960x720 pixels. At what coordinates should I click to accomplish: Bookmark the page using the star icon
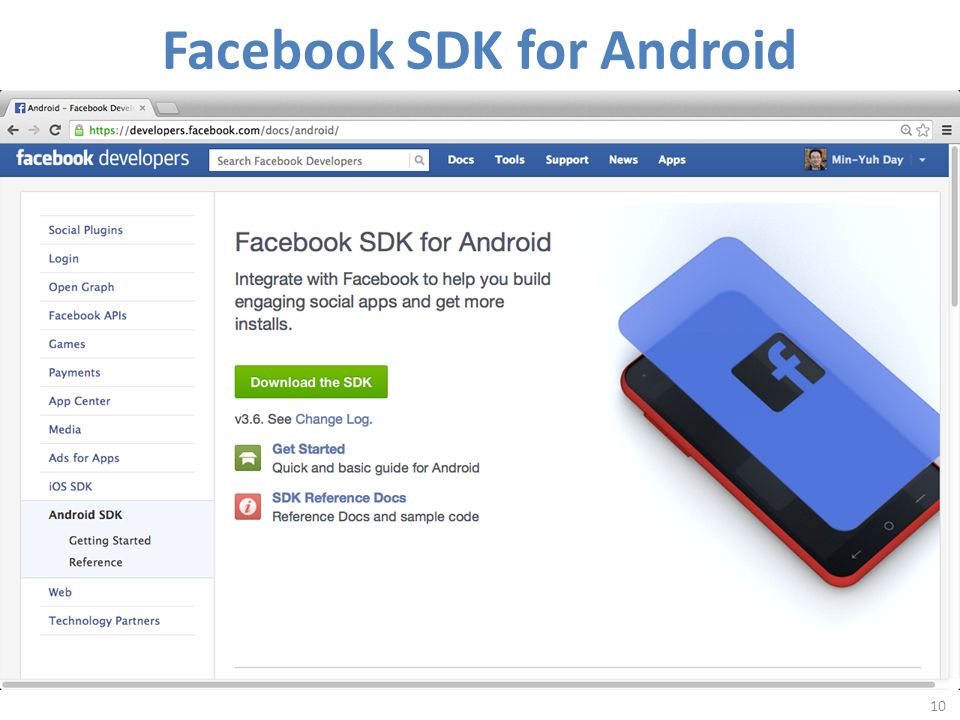tap(923, 130)
